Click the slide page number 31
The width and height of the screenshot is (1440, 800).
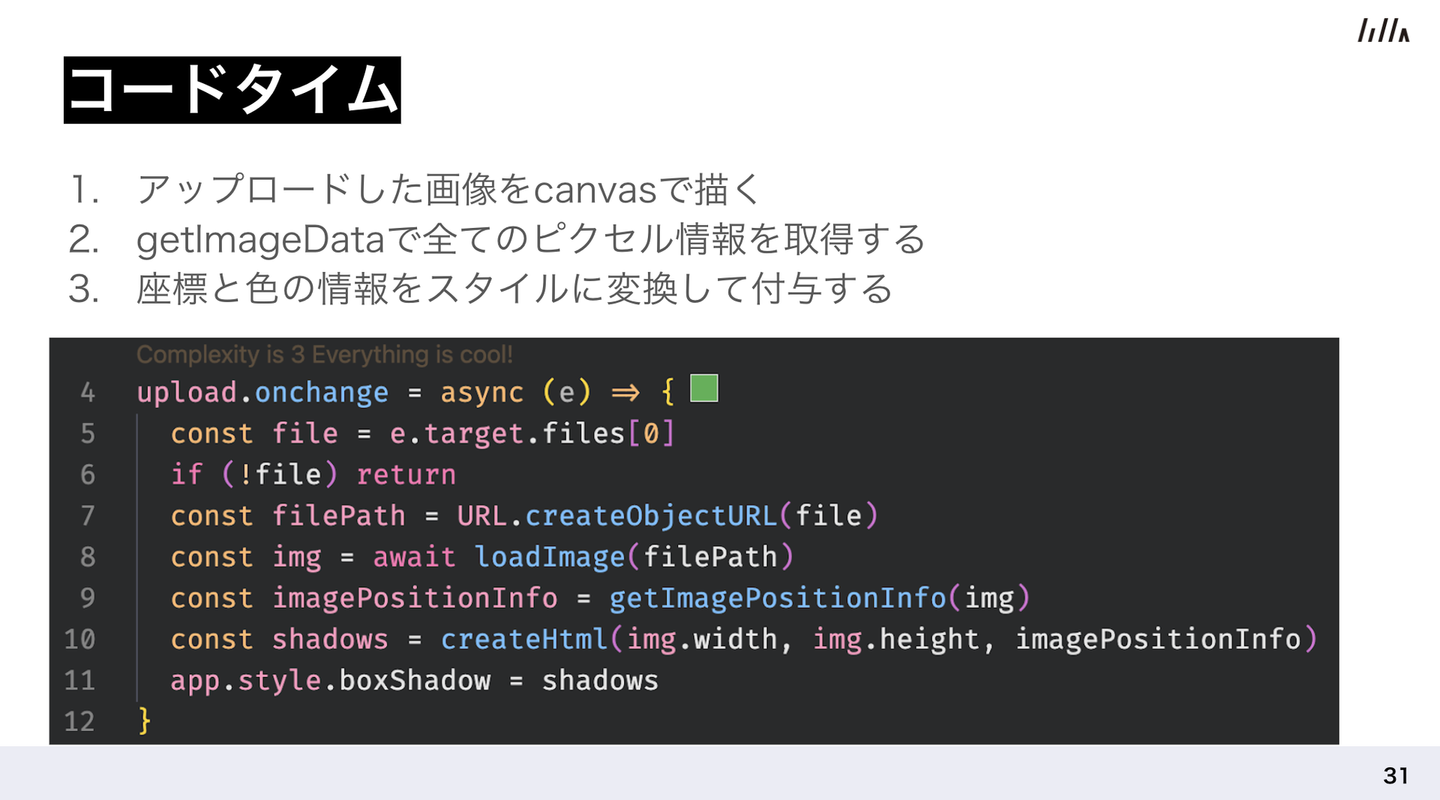click(1396, 775)
